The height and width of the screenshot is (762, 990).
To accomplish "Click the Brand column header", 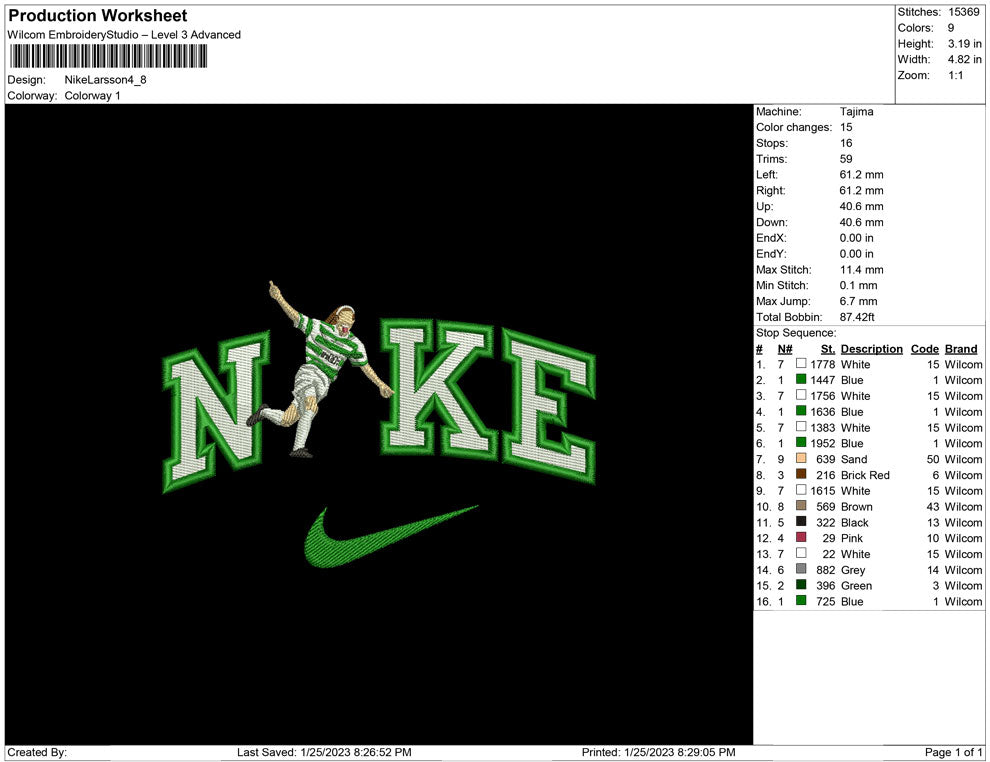I will click(961, 349).
